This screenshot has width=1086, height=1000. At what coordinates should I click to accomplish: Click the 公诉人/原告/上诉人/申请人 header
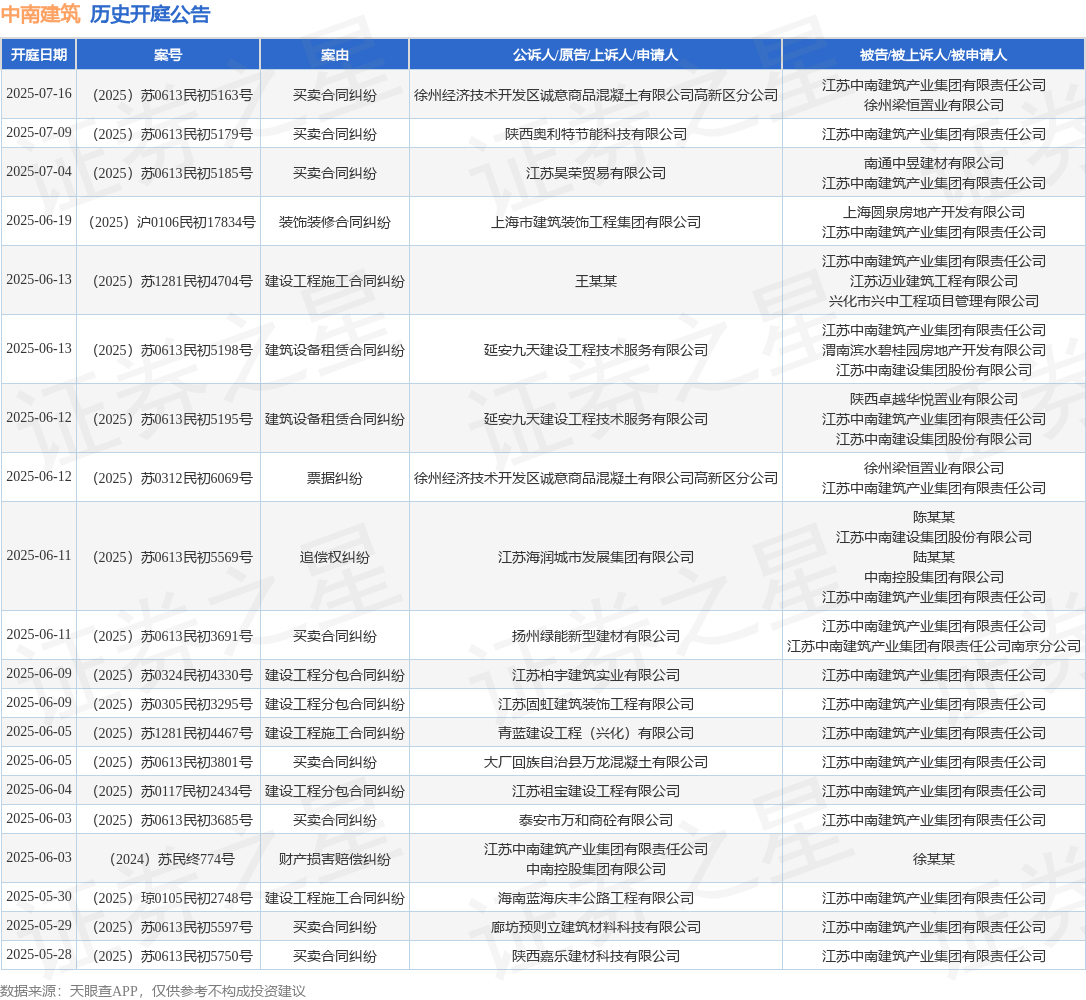[x=596, y=55]
